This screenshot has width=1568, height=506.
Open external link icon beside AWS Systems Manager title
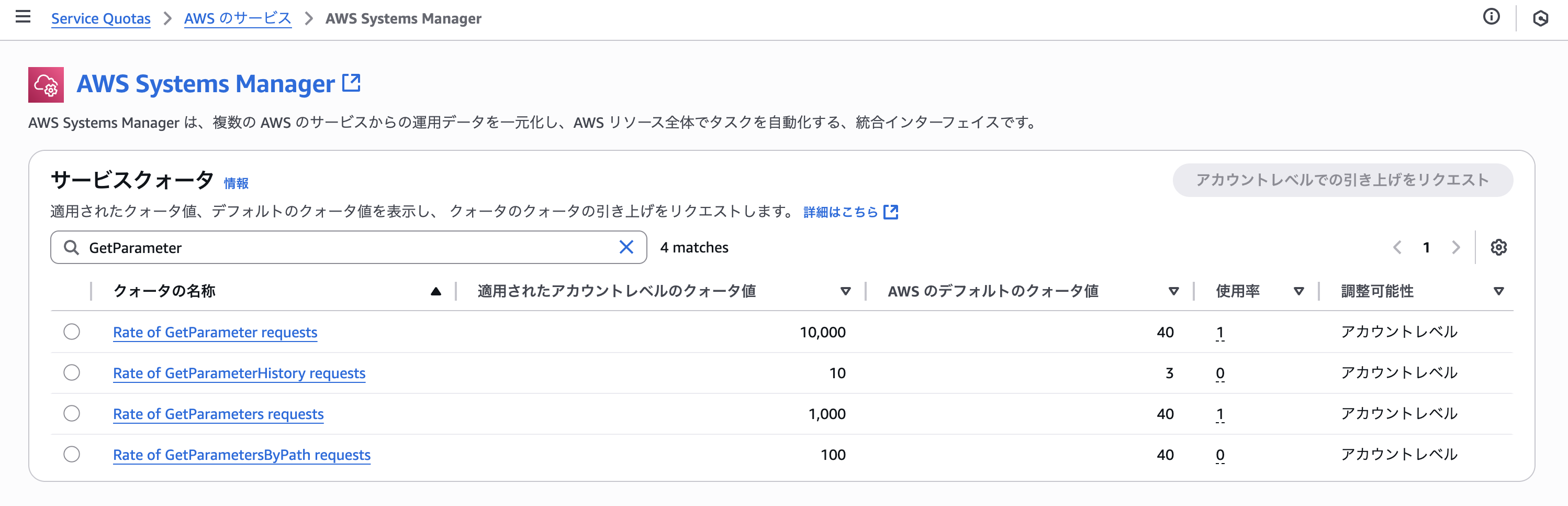[x=351, y=83]
